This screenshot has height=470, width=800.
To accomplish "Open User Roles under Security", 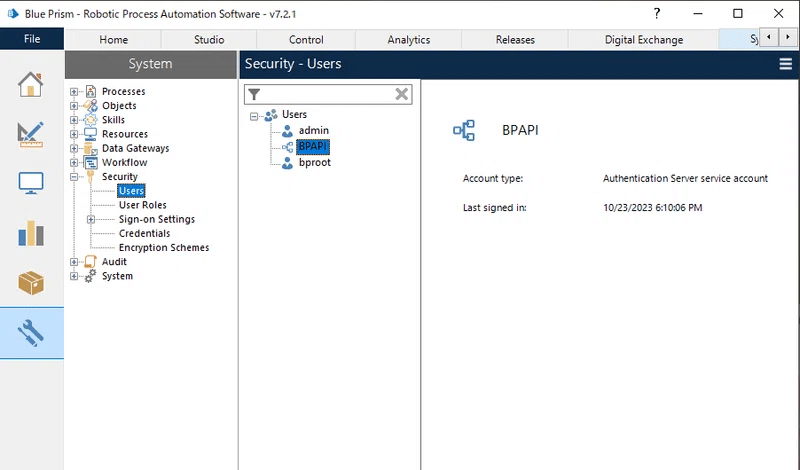I will pyautogui.click(x=143, y=205).
